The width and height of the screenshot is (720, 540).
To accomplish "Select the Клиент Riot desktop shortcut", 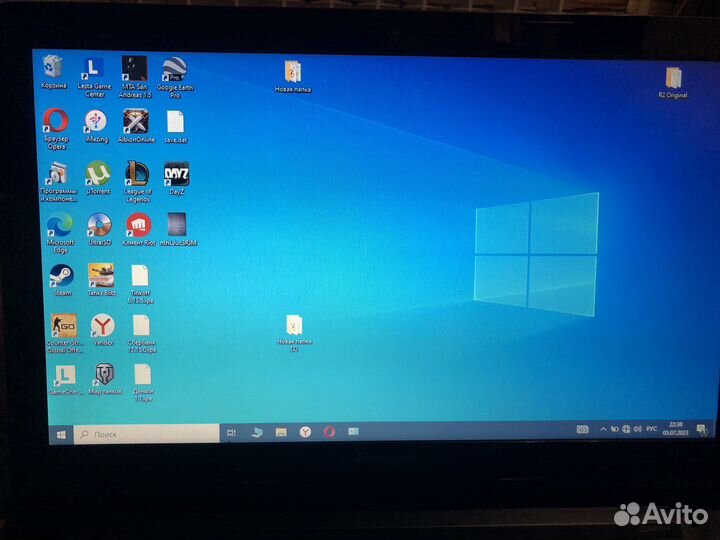I will coord(139,229).
